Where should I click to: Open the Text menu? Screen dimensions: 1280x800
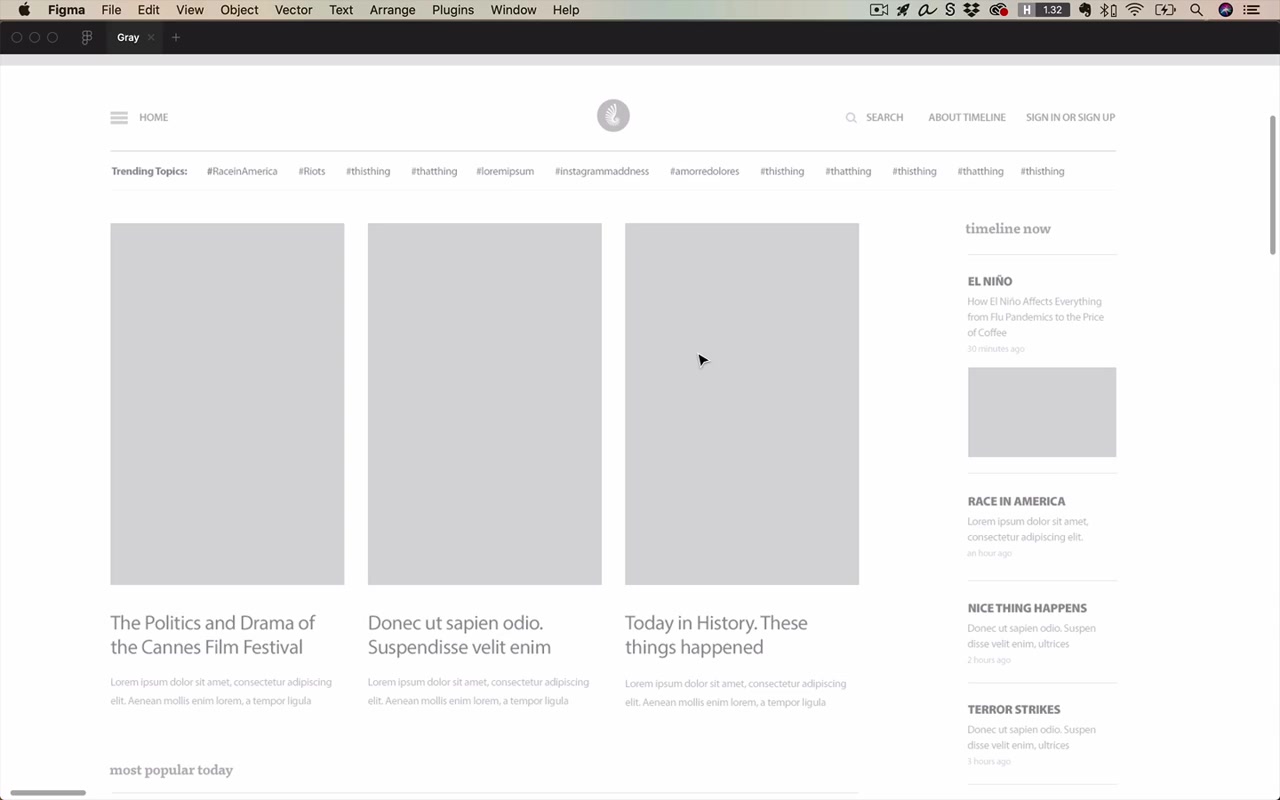point(341,10)
